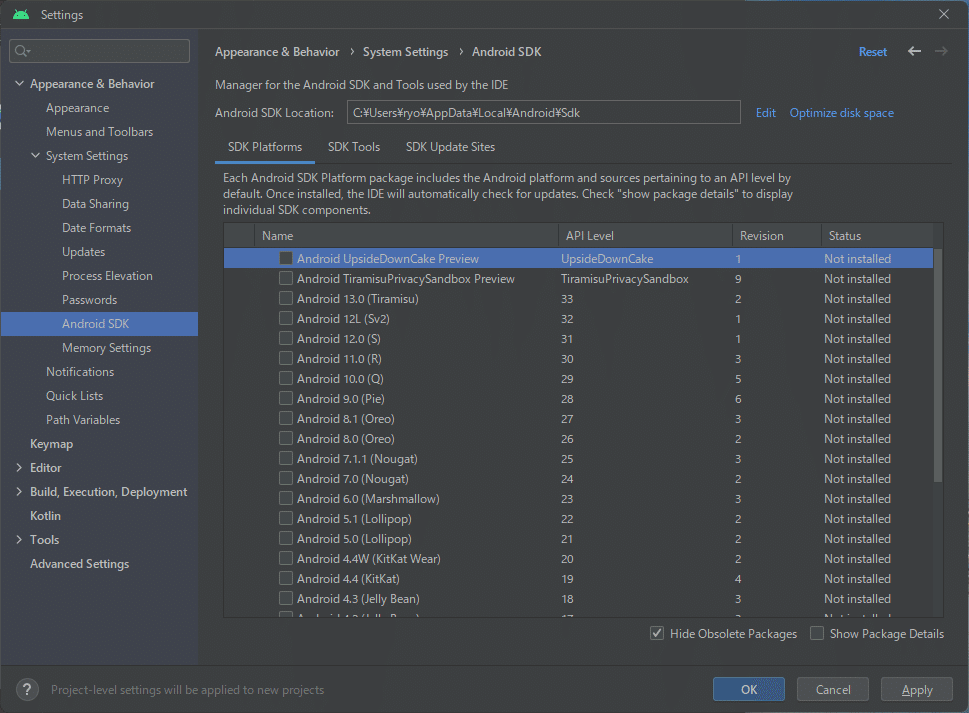969x713 pixels.
Task: Open Process Elevation settings
Action: click(107, 276)
